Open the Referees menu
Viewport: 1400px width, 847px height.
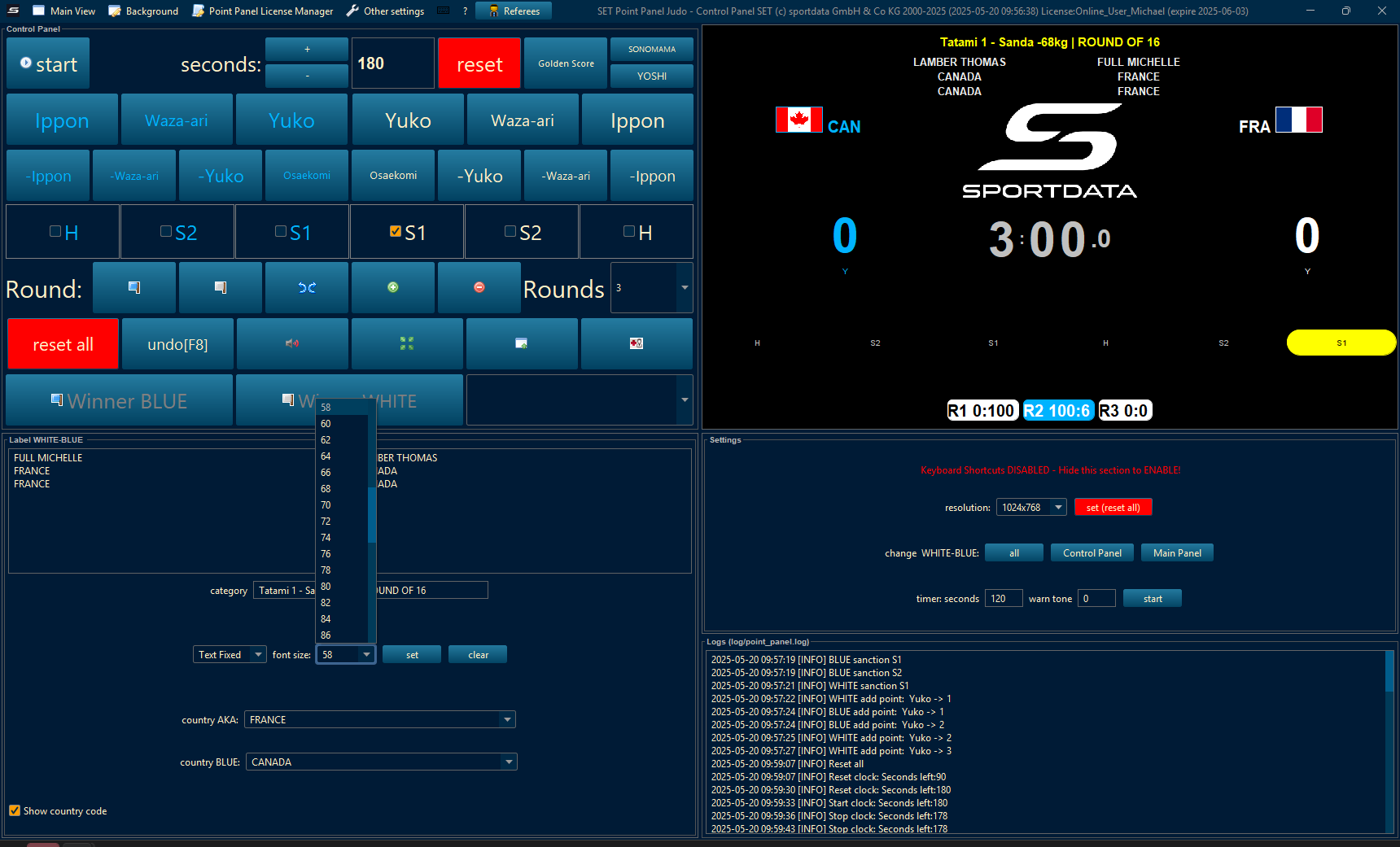click(514, 11)
